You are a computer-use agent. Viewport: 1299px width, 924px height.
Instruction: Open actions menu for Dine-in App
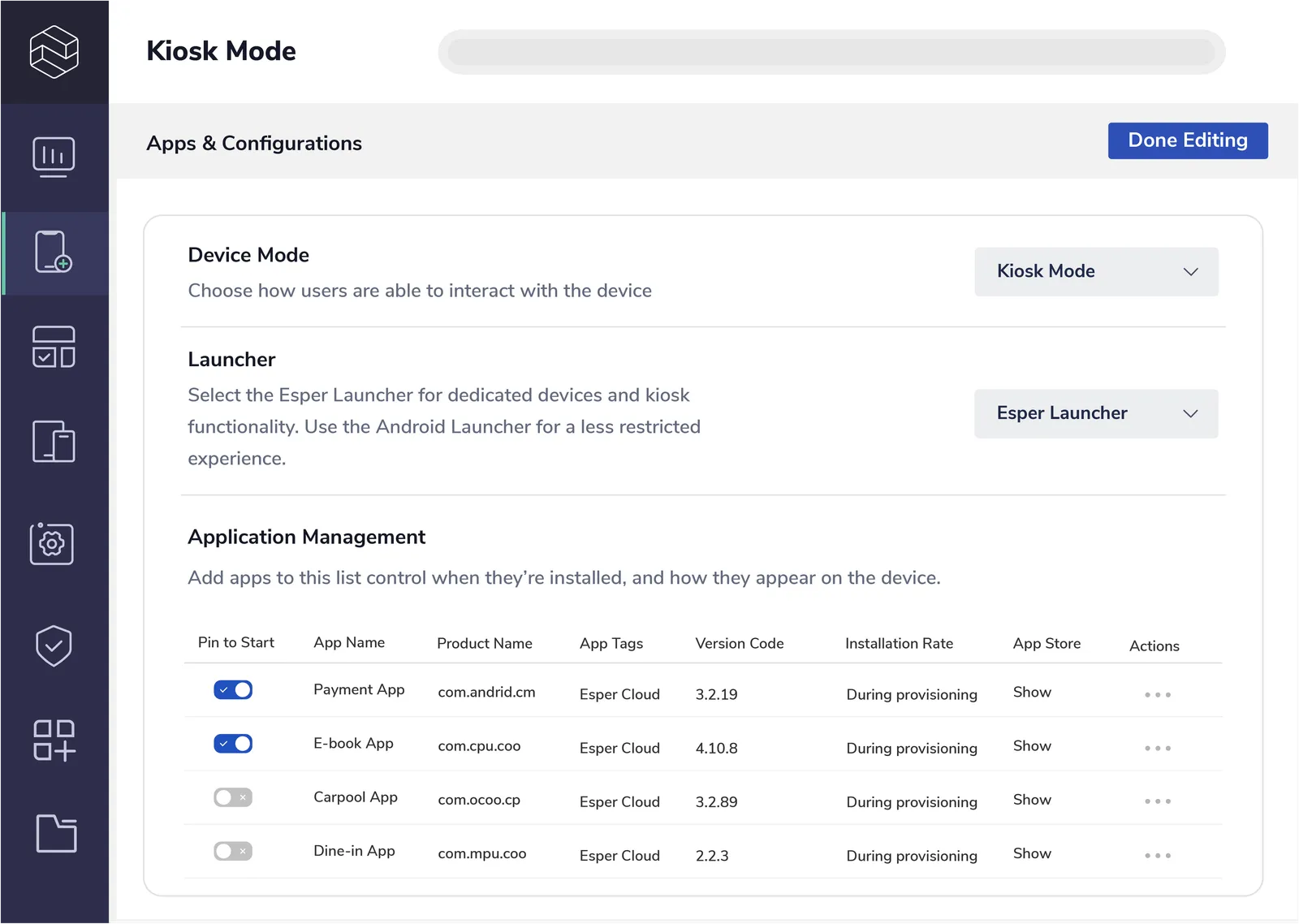click(1158, 856)
